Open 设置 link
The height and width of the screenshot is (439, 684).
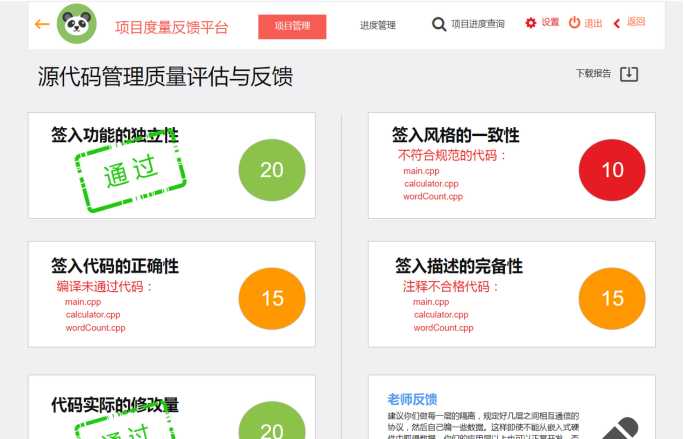550,22
